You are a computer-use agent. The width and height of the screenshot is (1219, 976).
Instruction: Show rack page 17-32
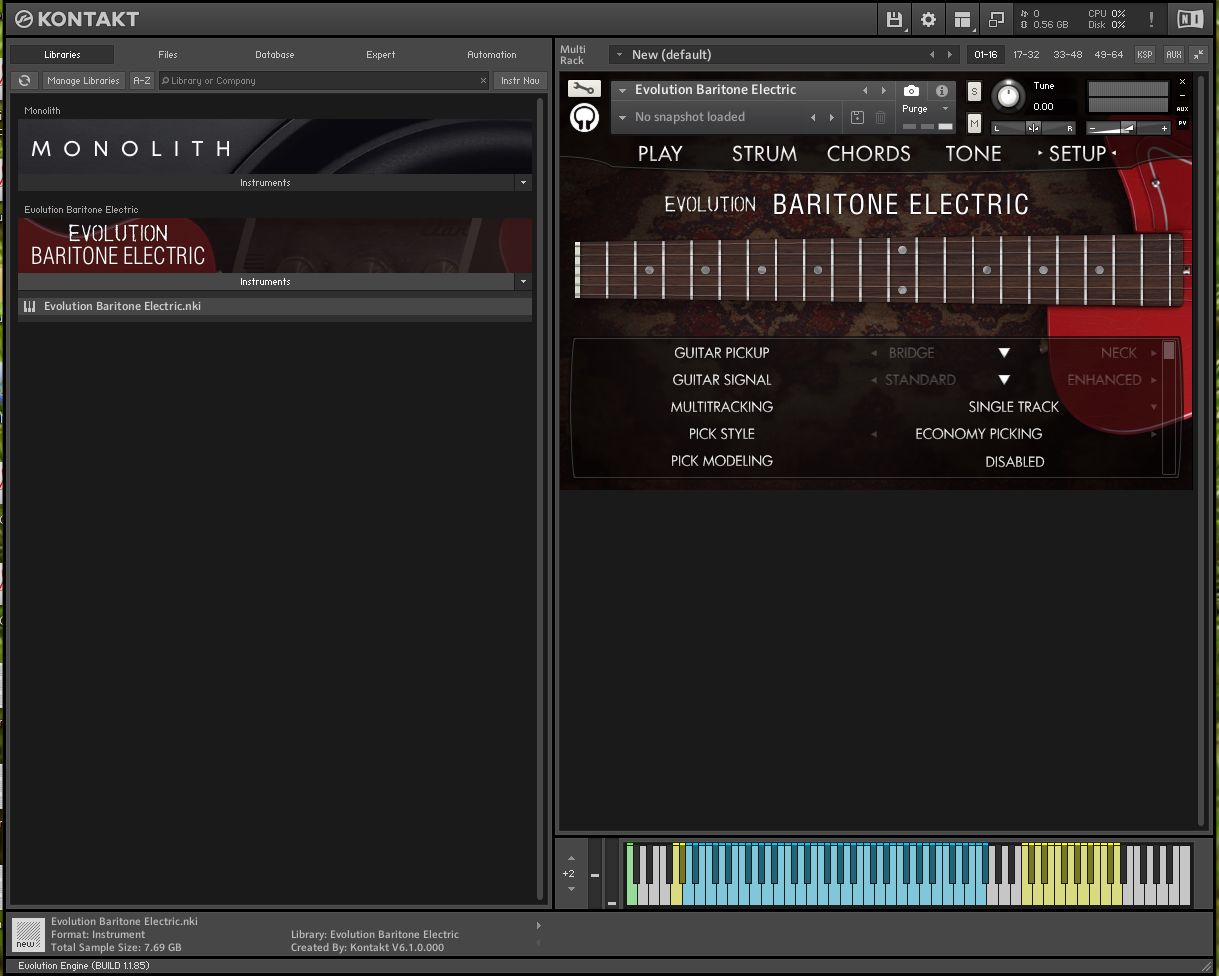coord(1026,54)
